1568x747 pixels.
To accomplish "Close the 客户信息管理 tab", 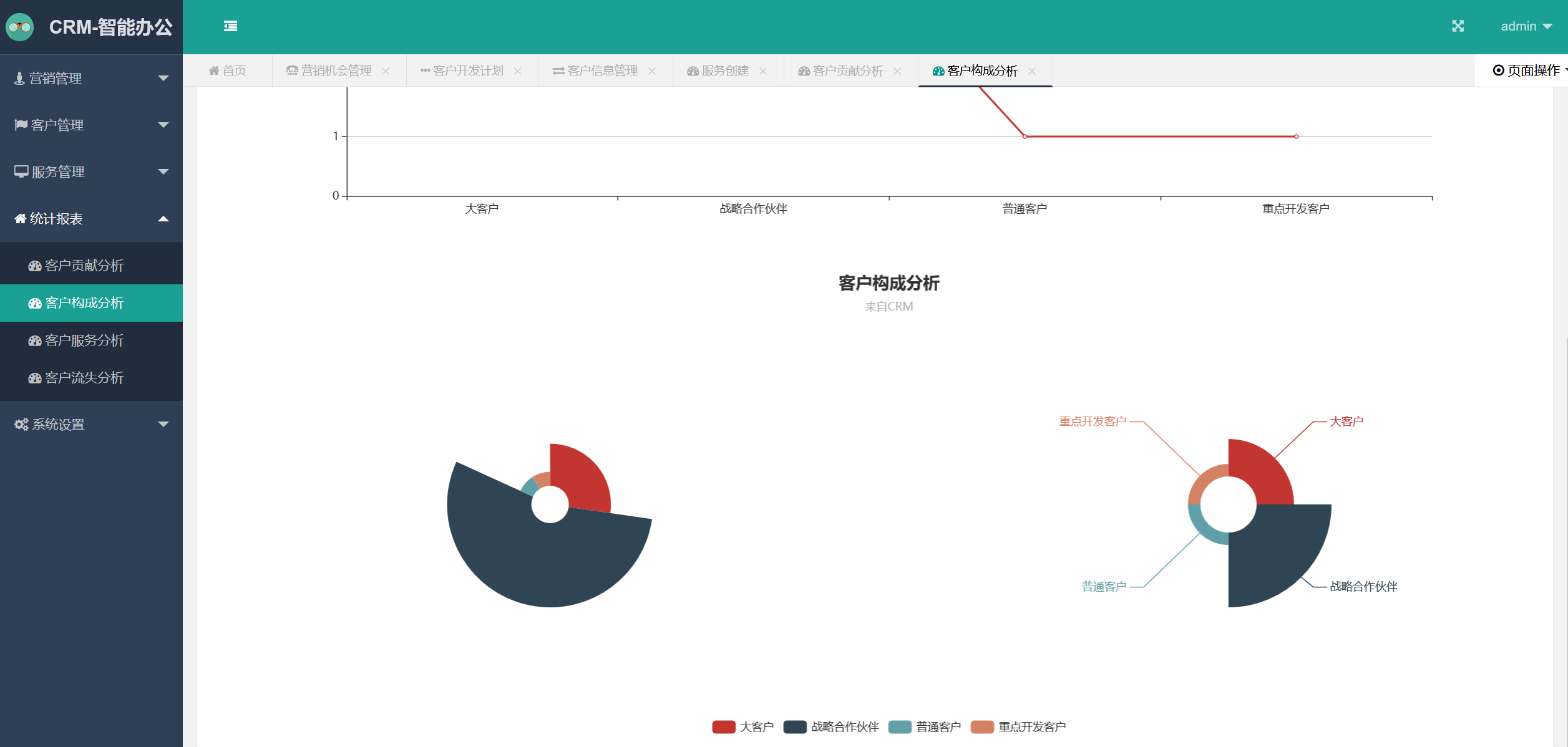I will coord(652,71).
